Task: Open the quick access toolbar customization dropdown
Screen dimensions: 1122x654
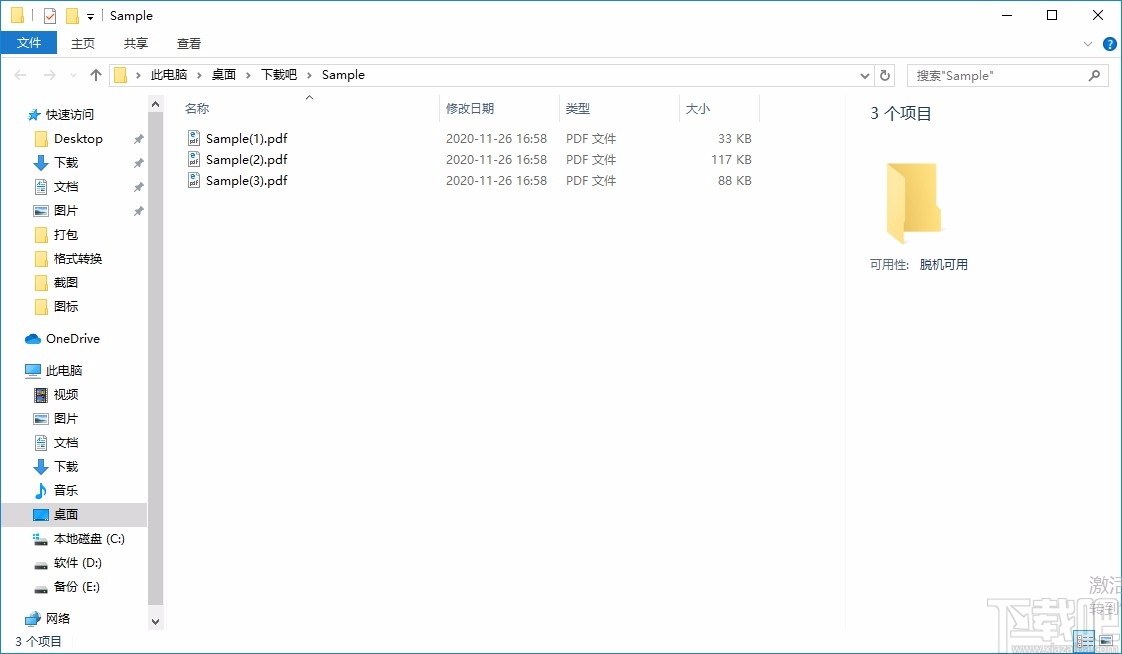Action: click(90, 16)
